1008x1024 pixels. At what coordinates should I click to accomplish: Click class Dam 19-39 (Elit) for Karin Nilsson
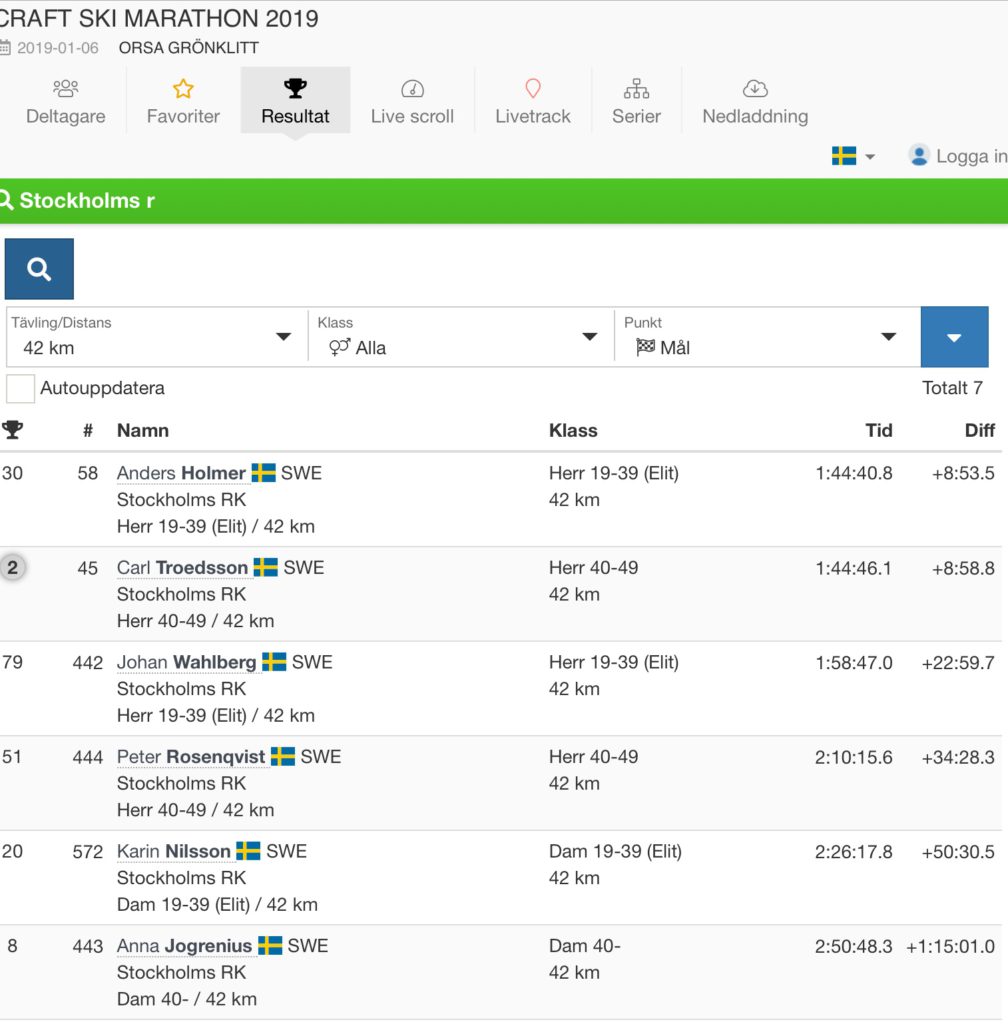pos(615,852)
